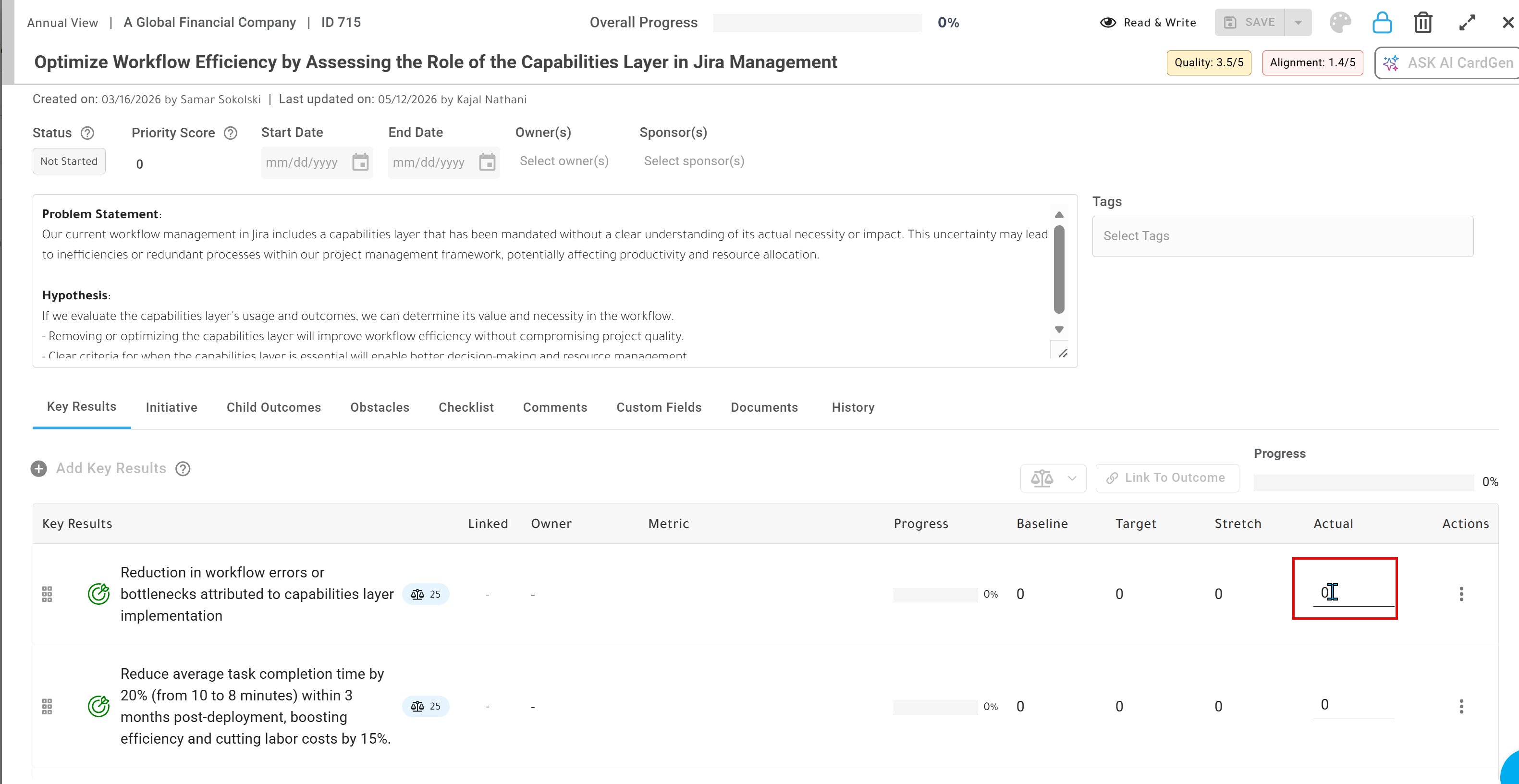
Task: Click the Problem Statement heading
Action: pyautogui.click(x=100, y=214)
